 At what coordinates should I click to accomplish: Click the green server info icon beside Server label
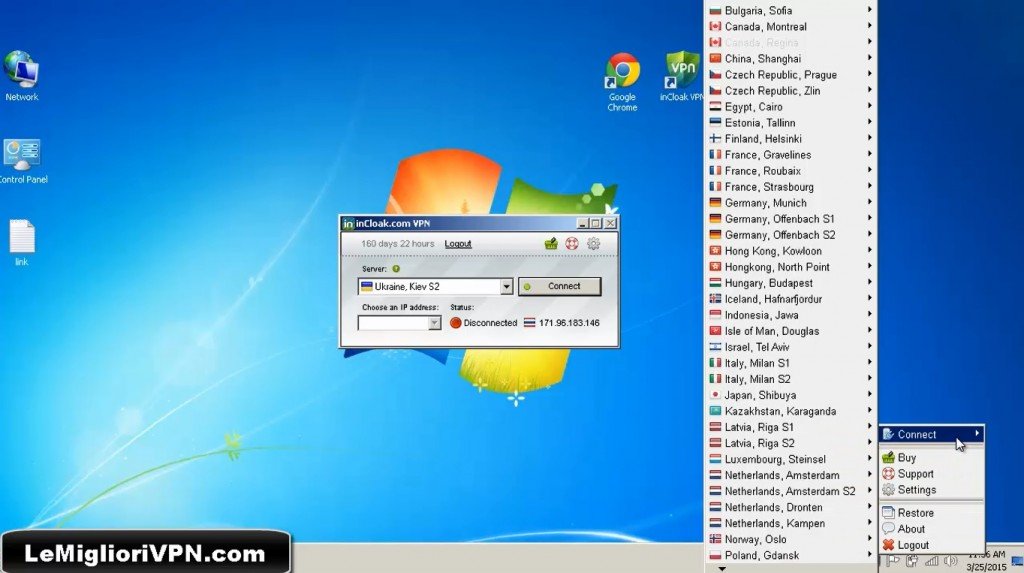[x=396, y=269]
